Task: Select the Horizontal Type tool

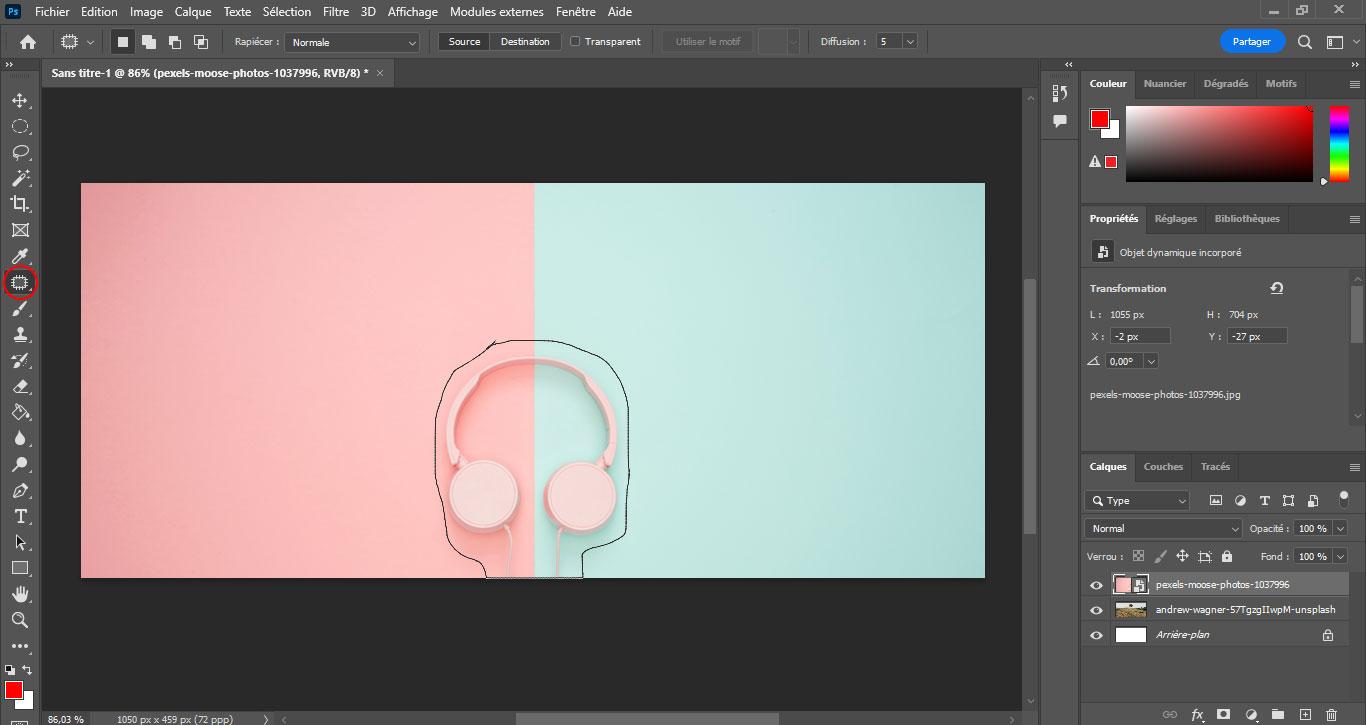Action: point(19,517)
